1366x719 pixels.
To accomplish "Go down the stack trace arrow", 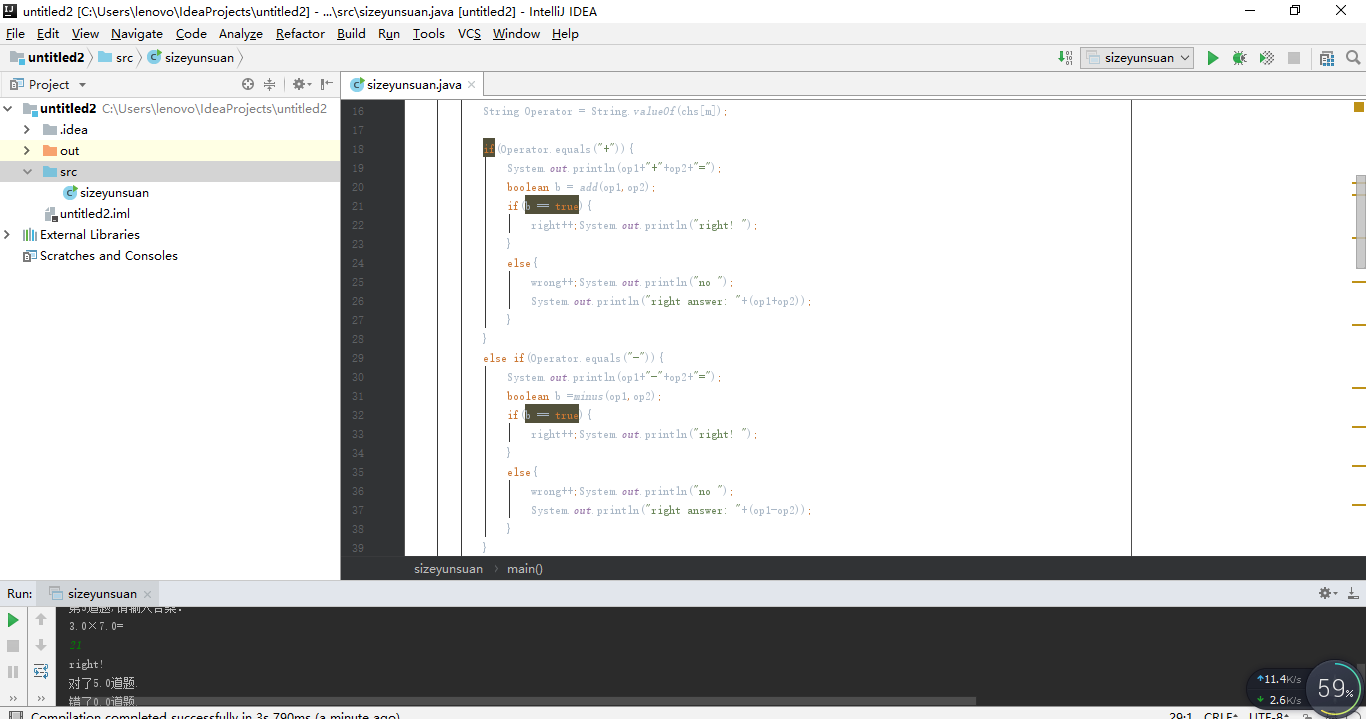I will pos(41,646).
